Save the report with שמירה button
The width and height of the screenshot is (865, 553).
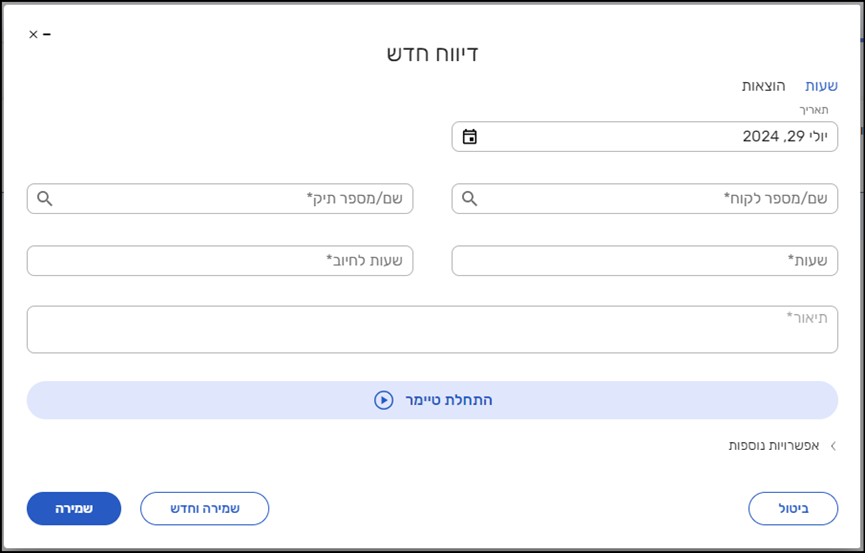point(74,509)
